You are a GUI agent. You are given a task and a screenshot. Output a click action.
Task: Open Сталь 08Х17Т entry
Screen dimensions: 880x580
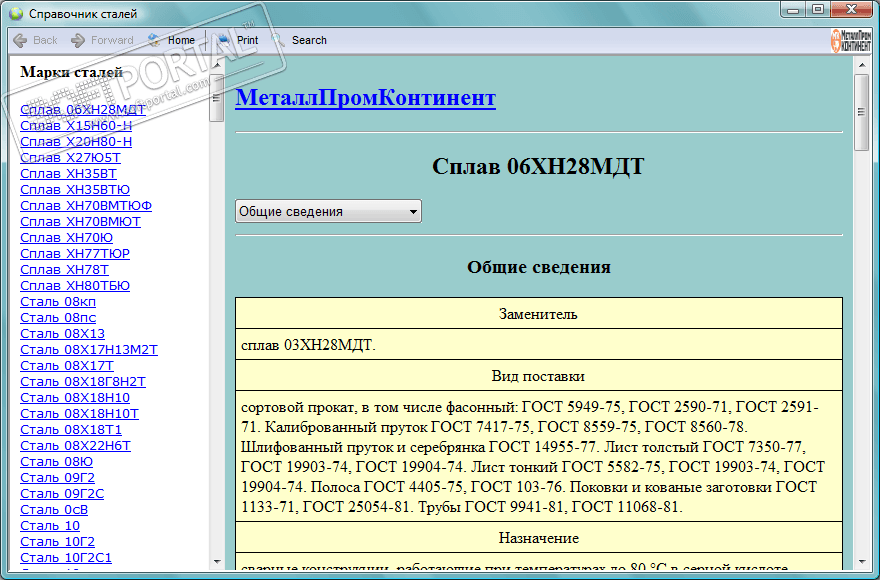[x=67, y=366]
